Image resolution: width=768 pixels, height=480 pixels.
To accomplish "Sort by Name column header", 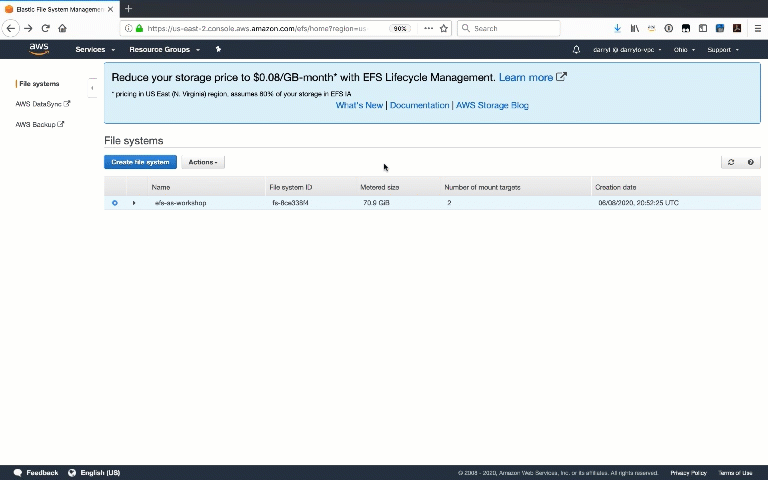I will pos(206,187).
